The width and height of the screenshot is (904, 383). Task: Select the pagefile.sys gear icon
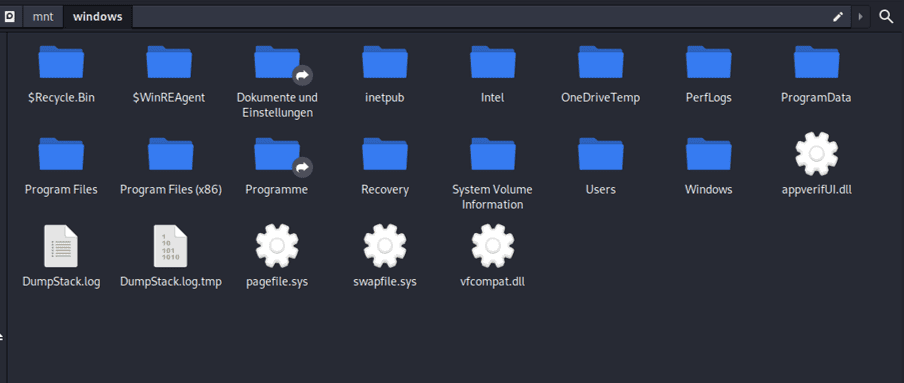(x=277, y=246)
